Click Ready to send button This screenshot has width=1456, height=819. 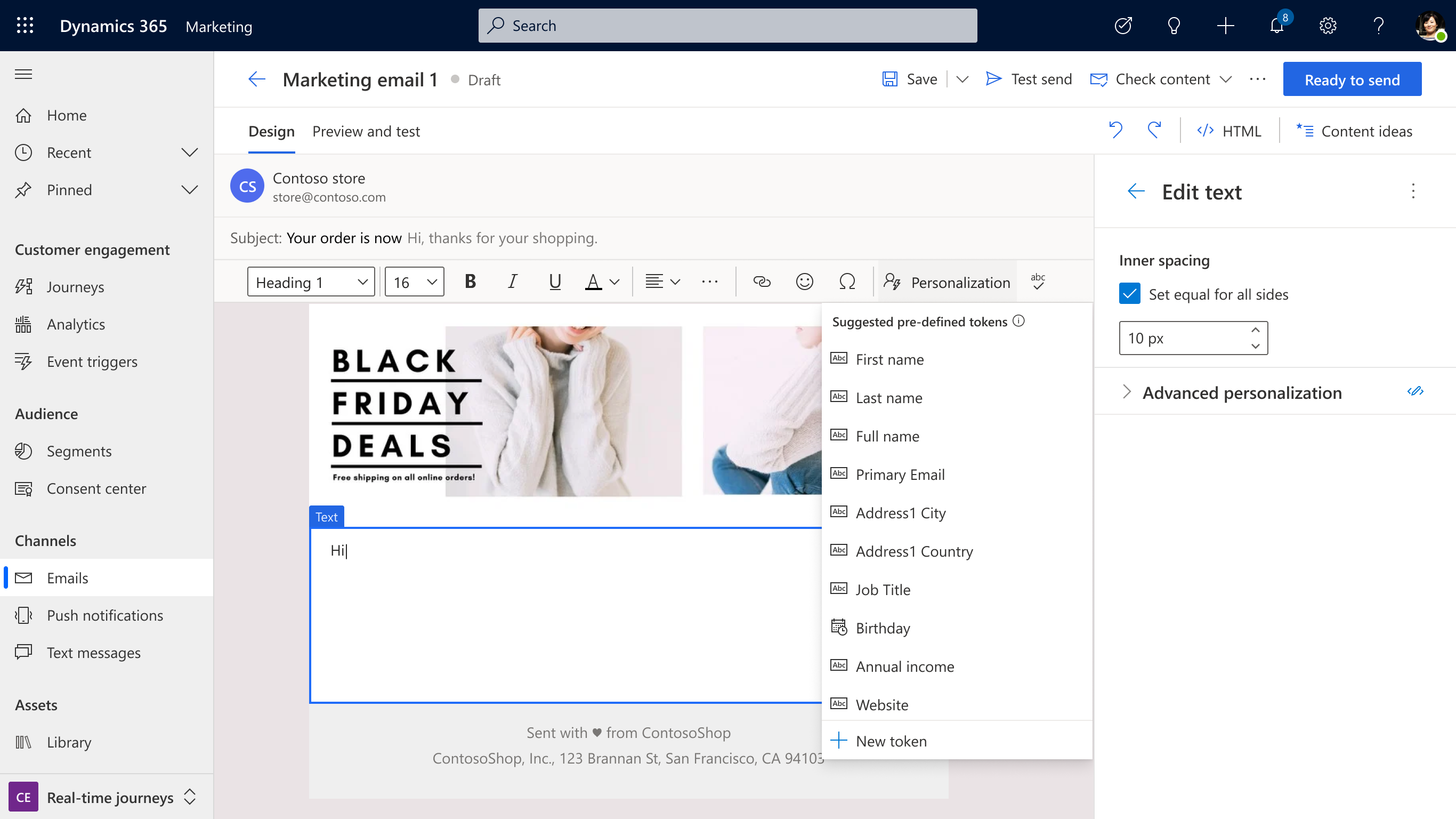[1352, 79]
